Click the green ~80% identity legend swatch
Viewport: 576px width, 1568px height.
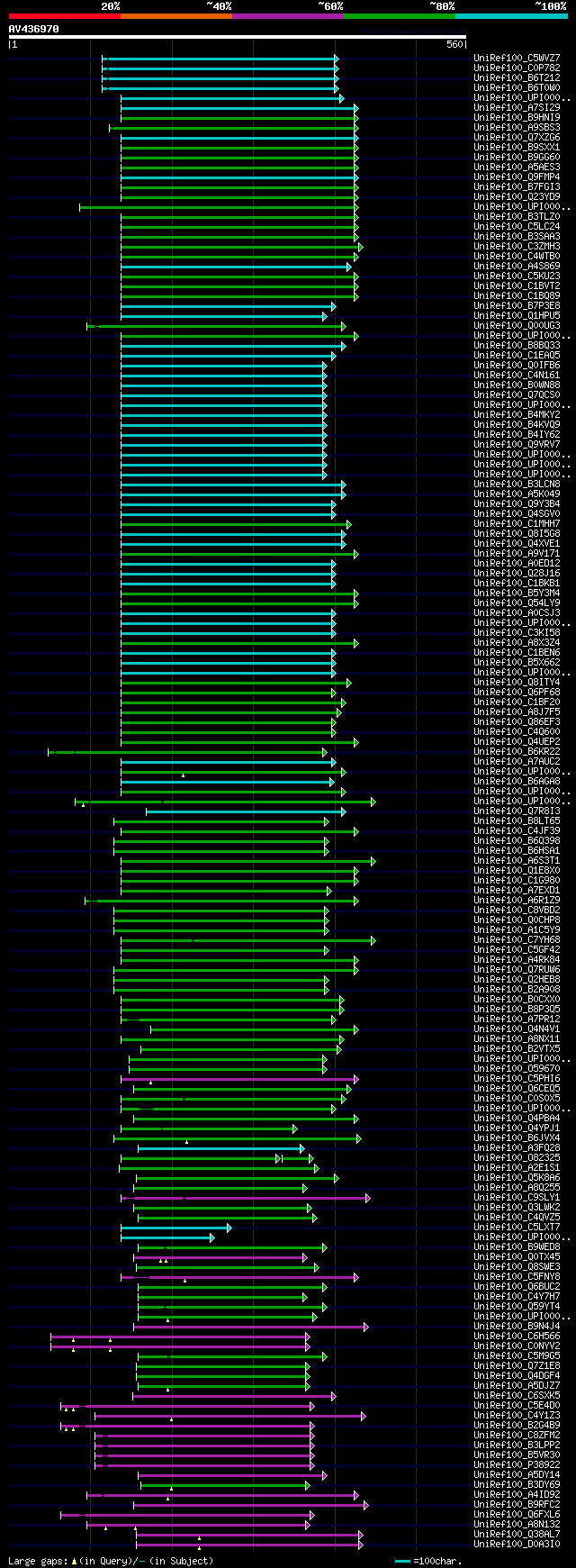tap(400, 15)
